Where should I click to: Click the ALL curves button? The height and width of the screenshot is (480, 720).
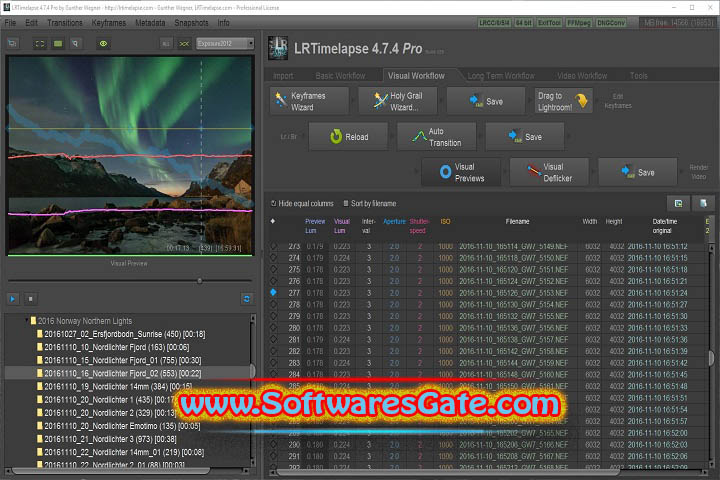click(x=166, y=44)
